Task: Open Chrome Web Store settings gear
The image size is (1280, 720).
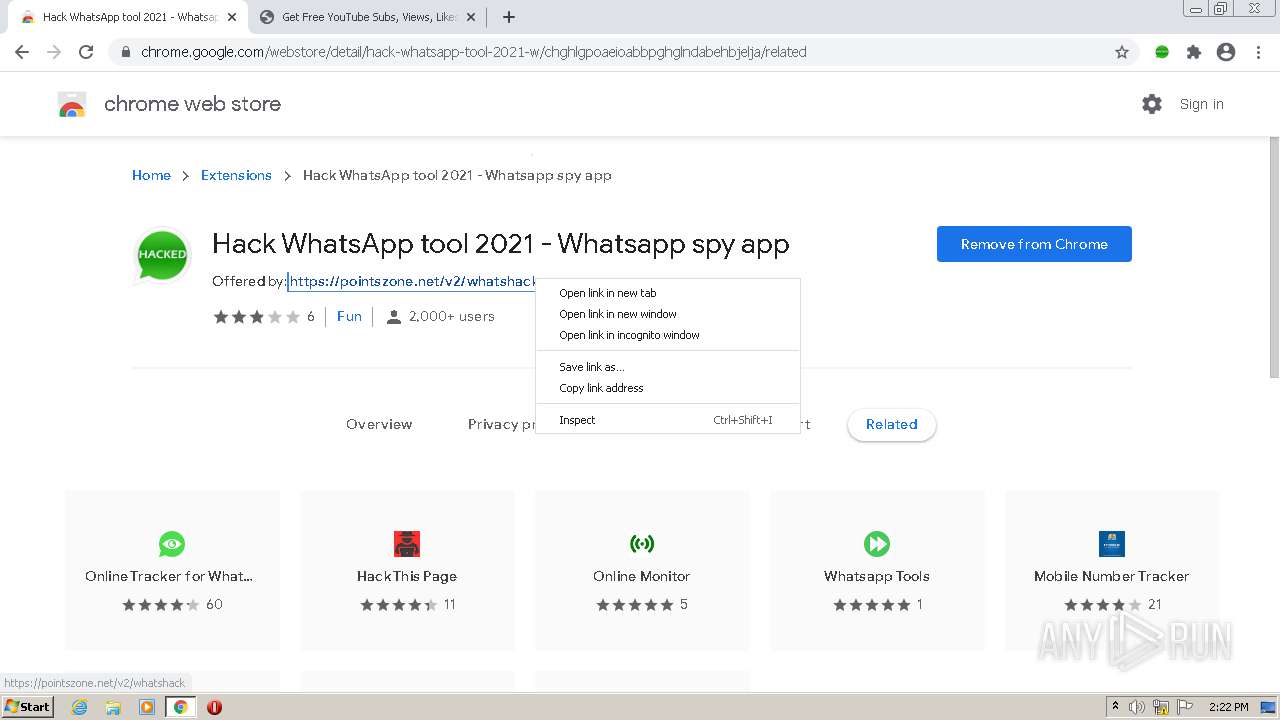Action: point(1152,104)
